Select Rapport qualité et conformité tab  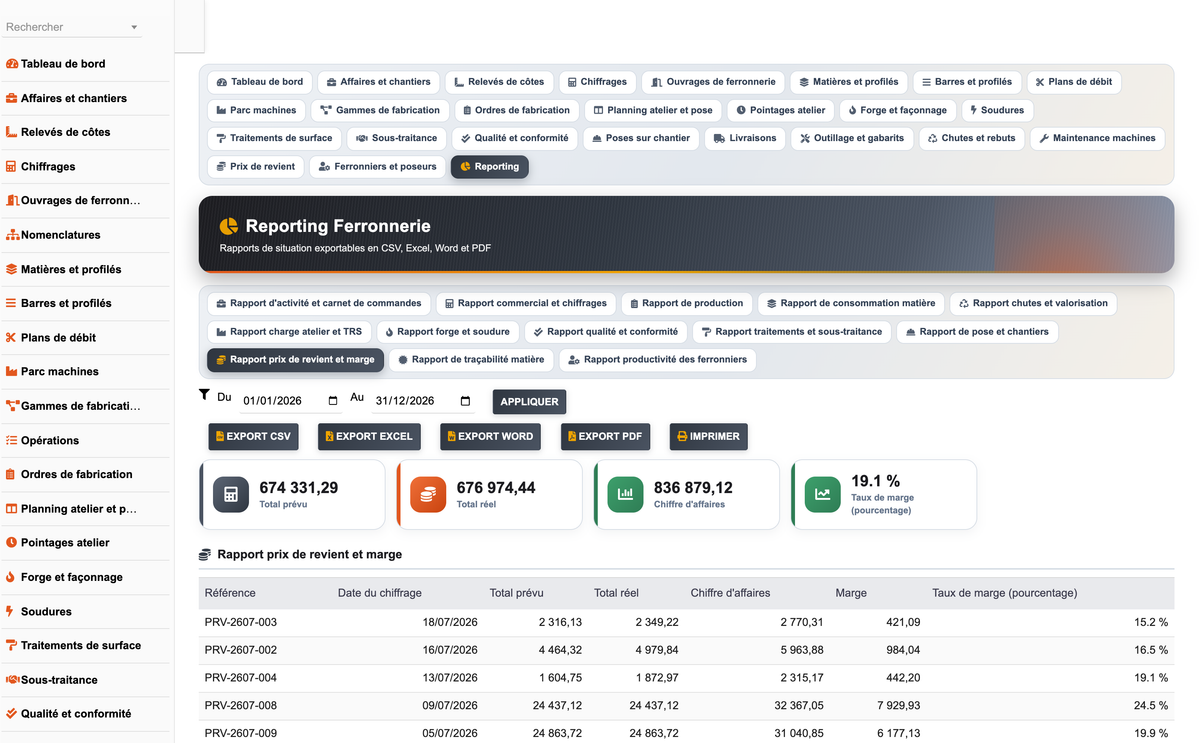click(606, 331)
